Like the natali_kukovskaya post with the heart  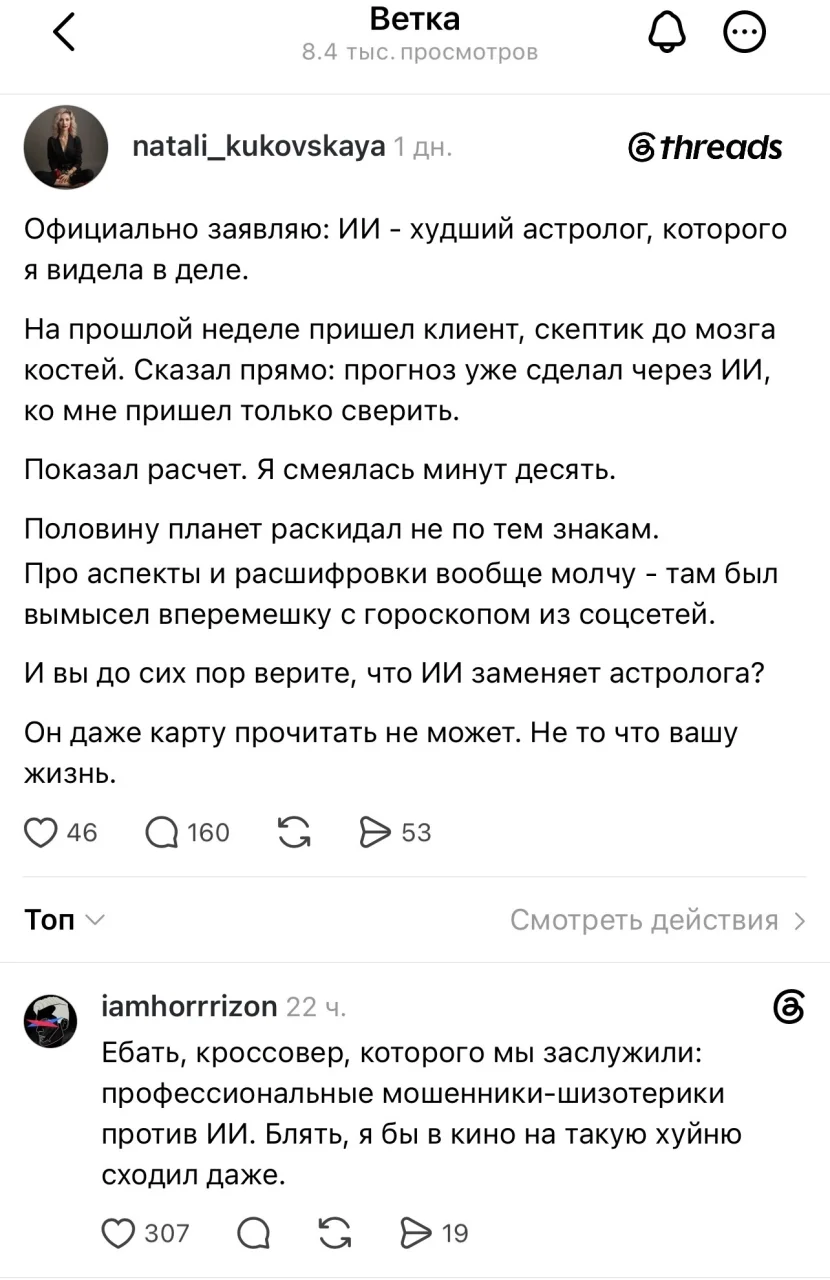coord(41,832)
